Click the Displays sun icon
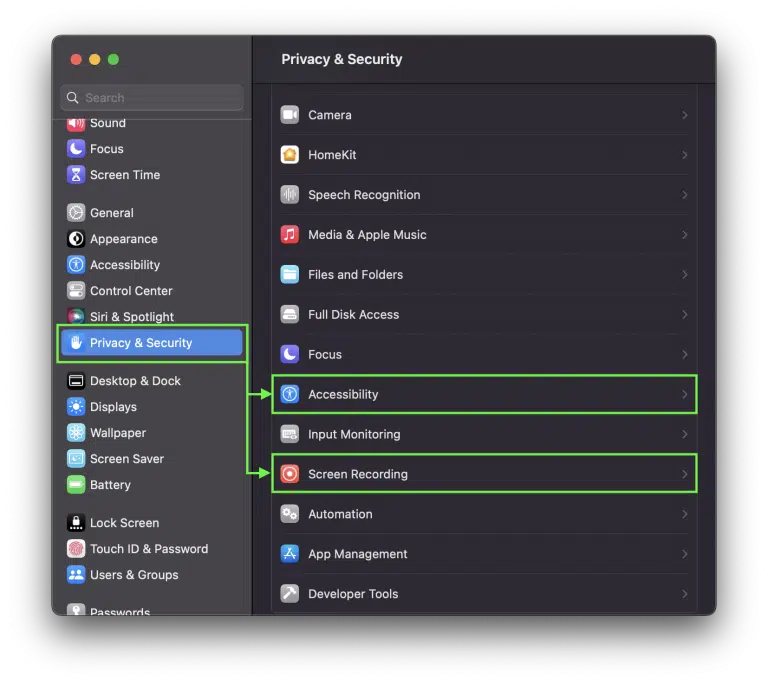The height and width of the screenshot is (684, 768). [x=76, y=407]
